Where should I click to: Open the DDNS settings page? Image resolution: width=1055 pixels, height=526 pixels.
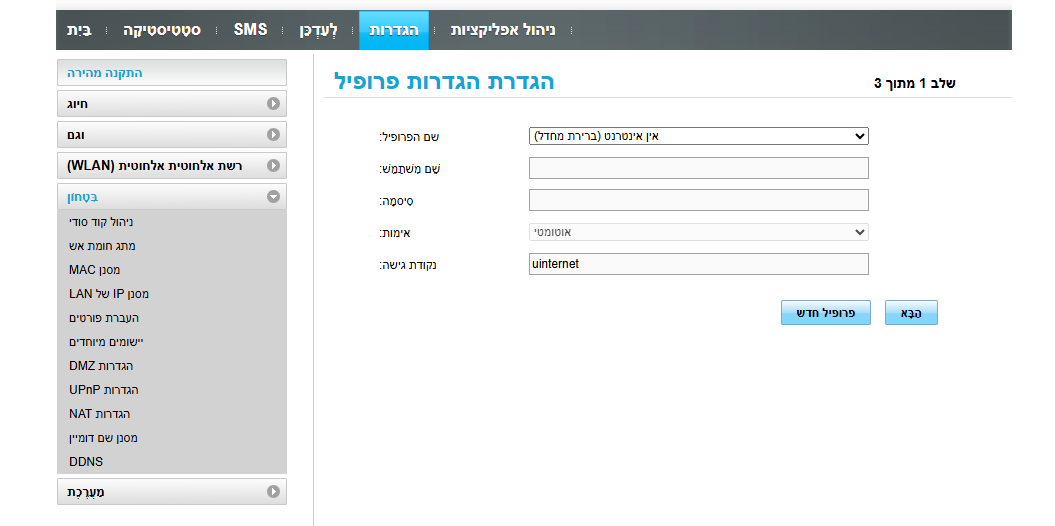86,462
